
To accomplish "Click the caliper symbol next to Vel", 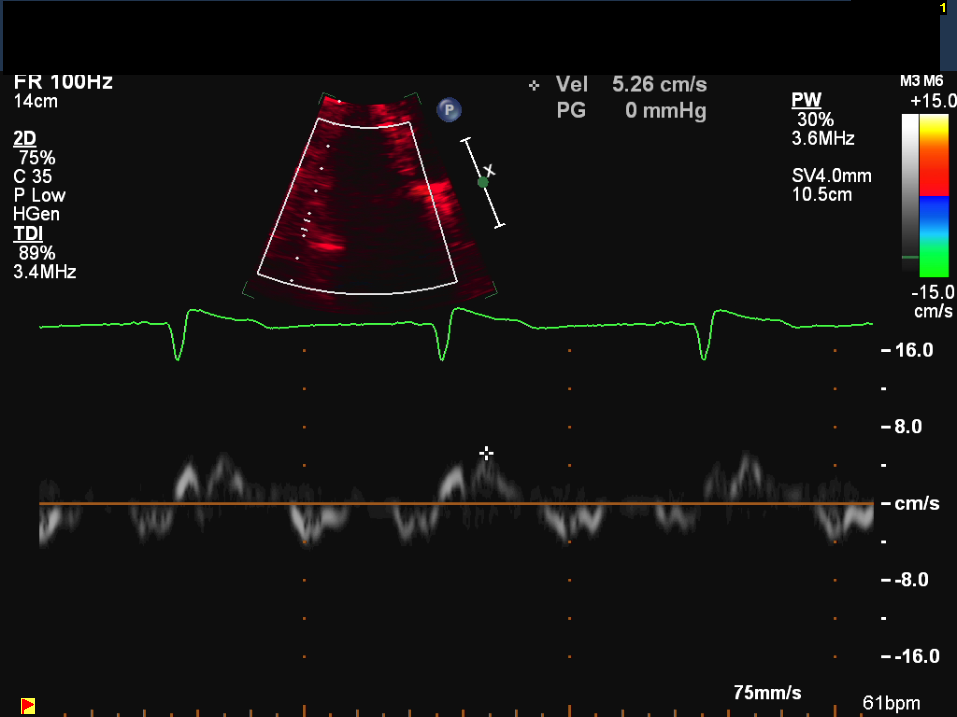I will coord(534,86).
